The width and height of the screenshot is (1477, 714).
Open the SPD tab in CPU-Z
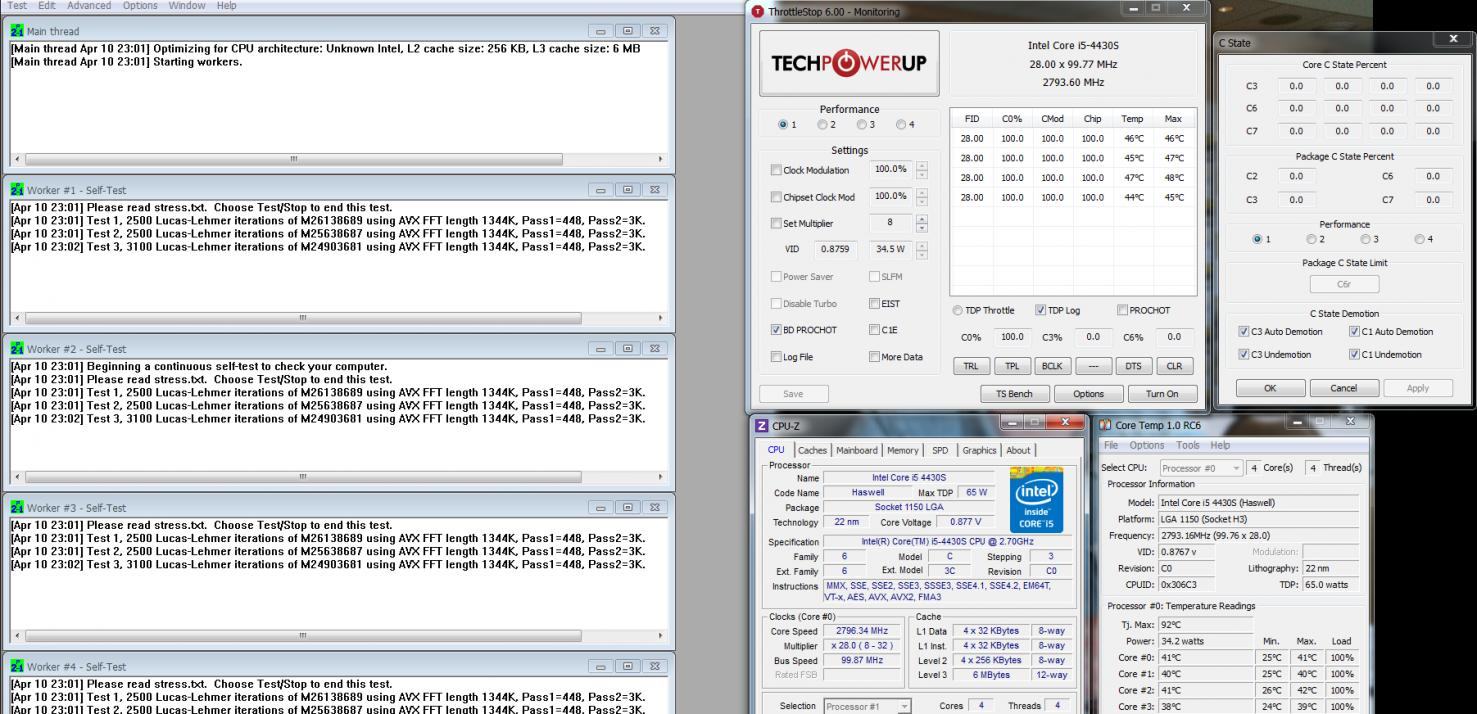coord(940,450)
